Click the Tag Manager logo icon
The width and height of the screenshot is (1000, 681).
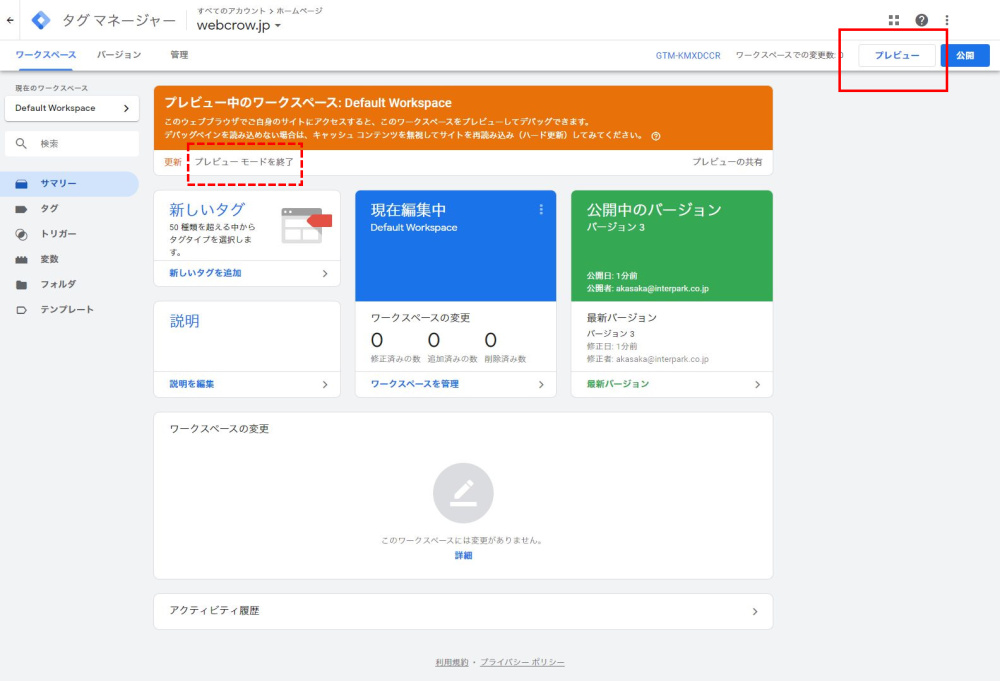pyautogui.click(x=42, y=20)
